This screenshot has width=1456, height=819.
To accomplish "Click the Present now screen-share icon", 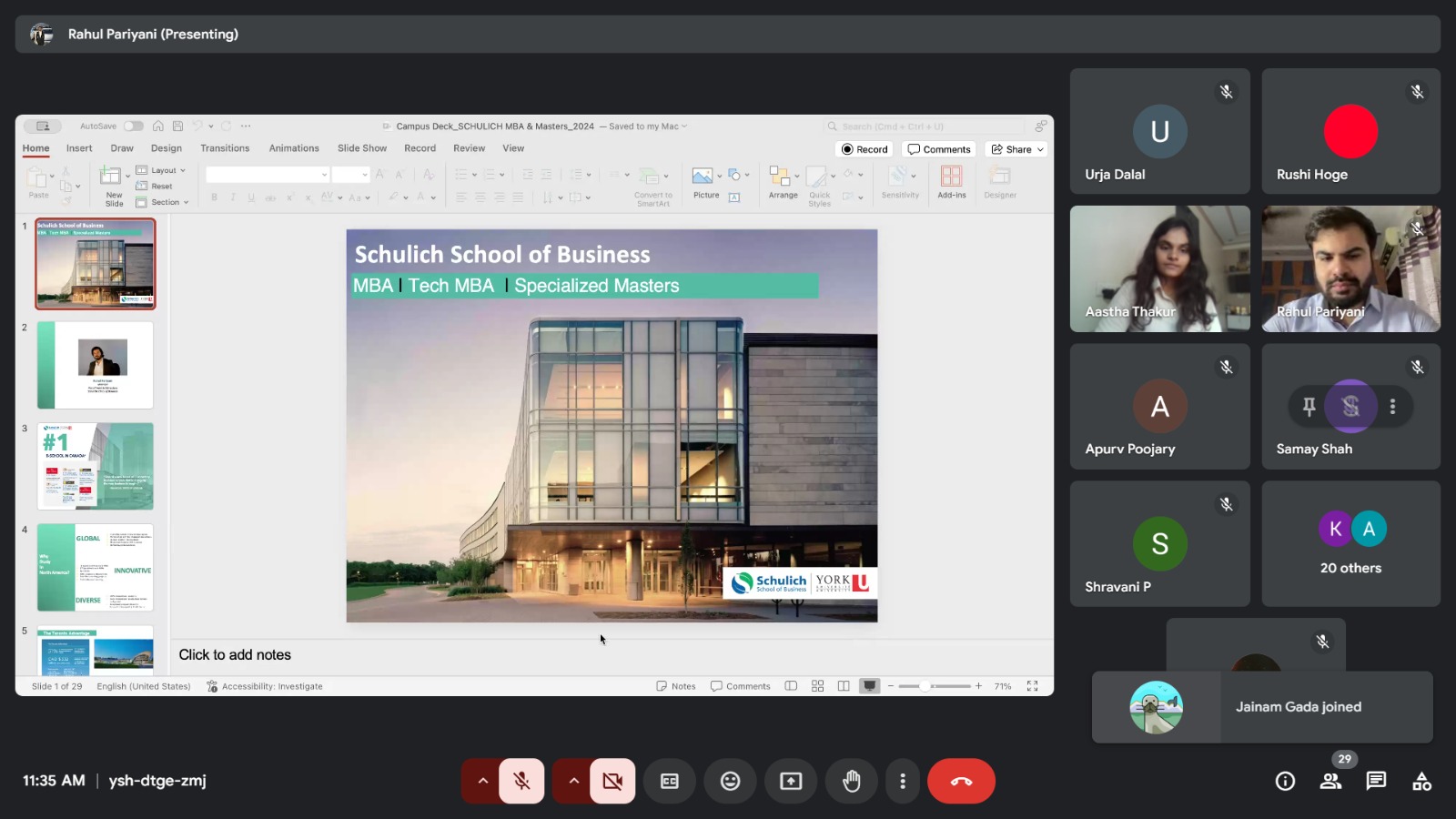I will click(791, 781).
